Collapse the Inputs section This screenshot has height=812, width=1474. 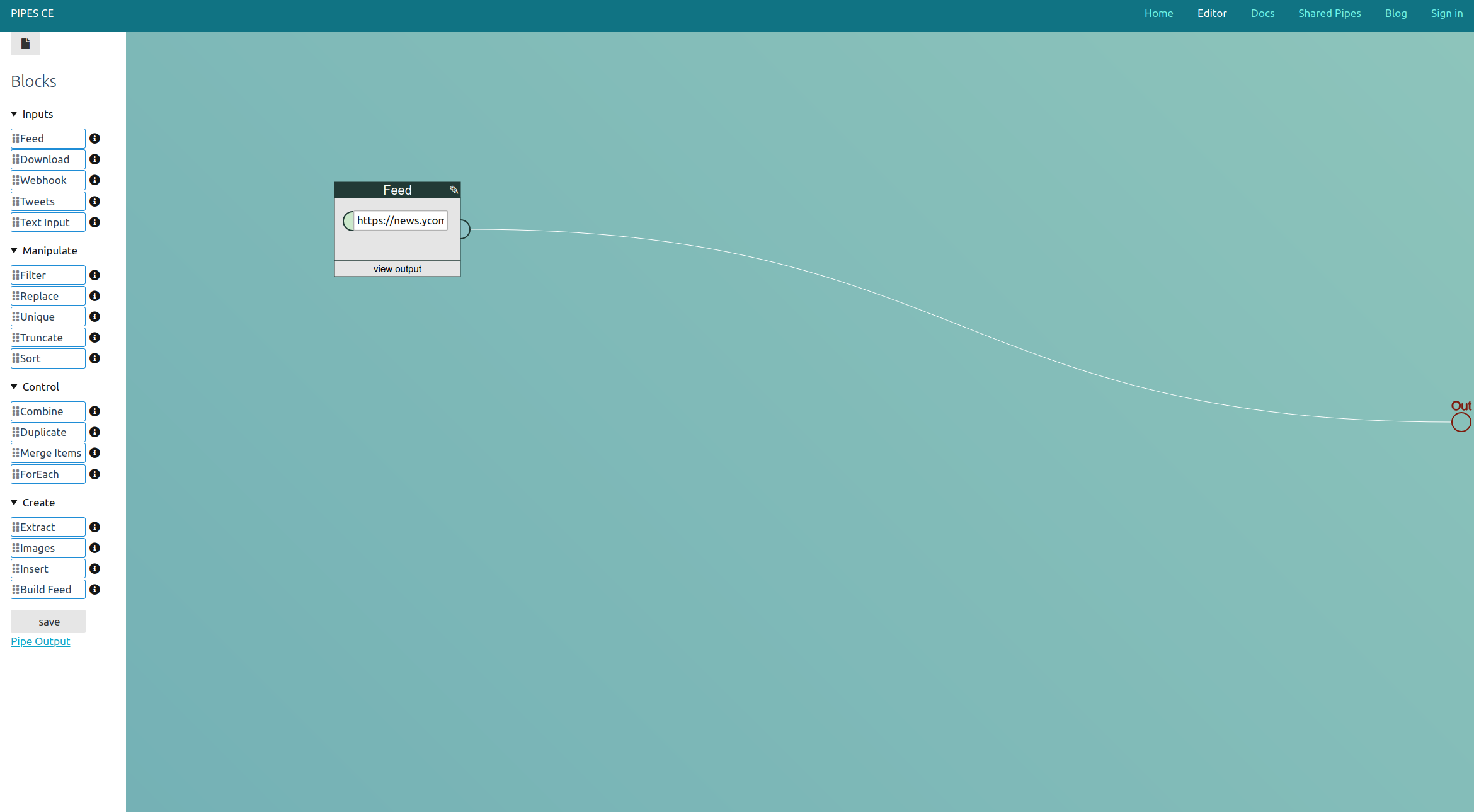(14, 114)
